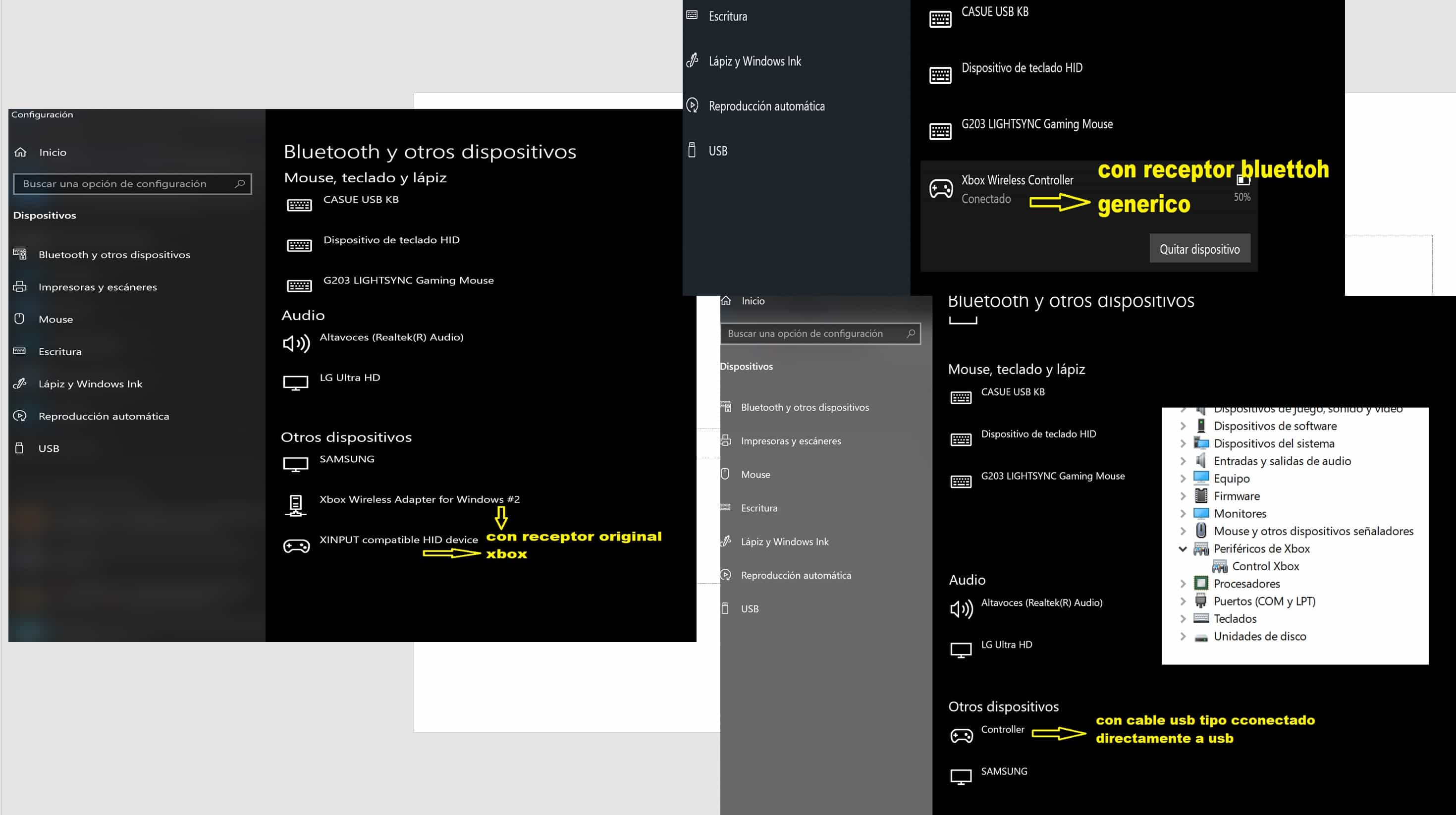Open Mouse in bottom-right window sidebar

click(x=755, y=475)
